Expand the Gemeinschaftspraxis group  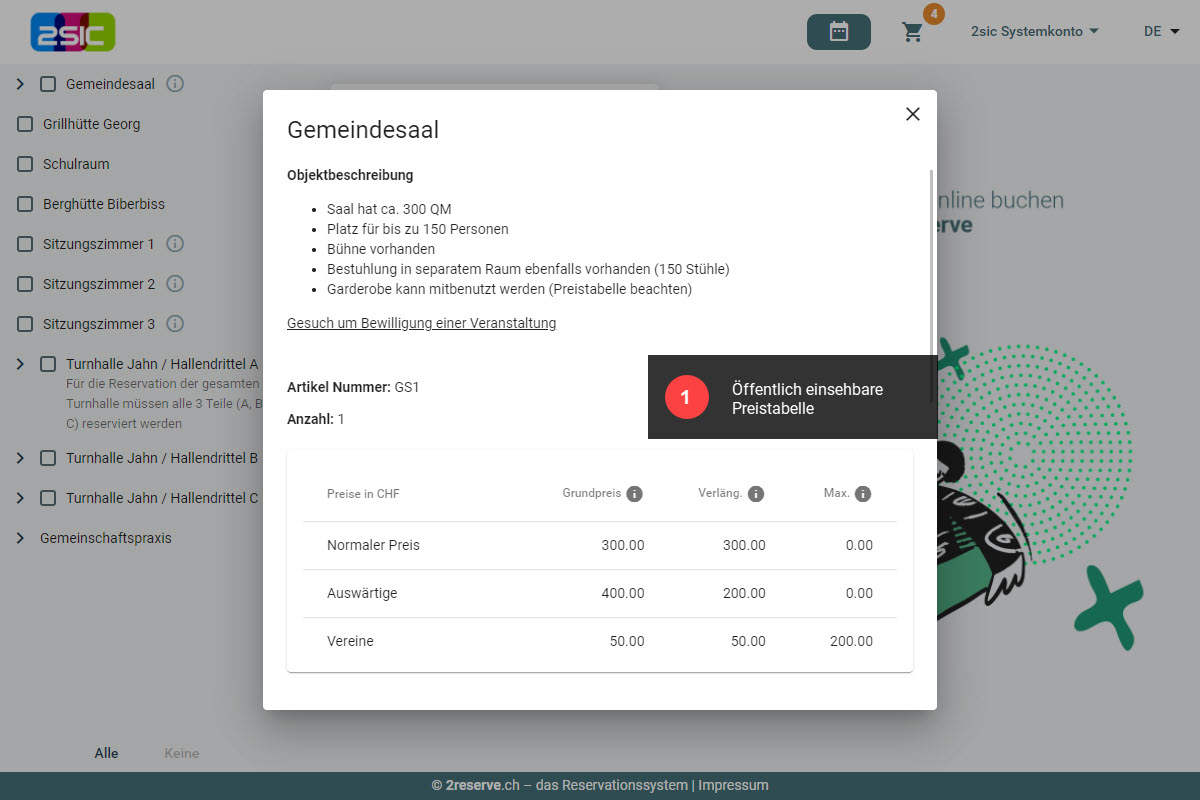pos(20,538)
